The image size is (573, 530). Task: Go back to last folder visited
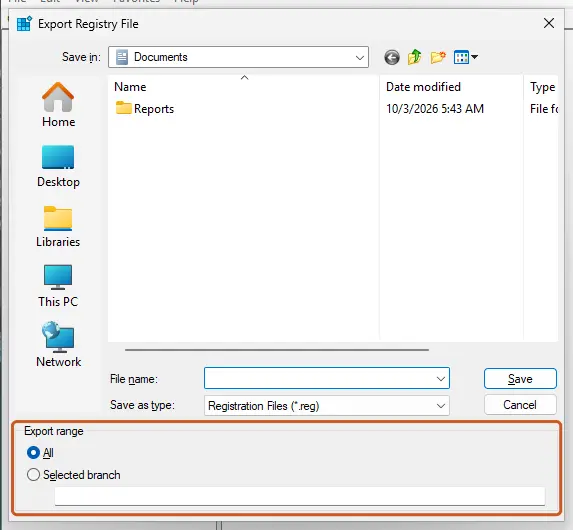pyautogui.click(x=392, y=57)
